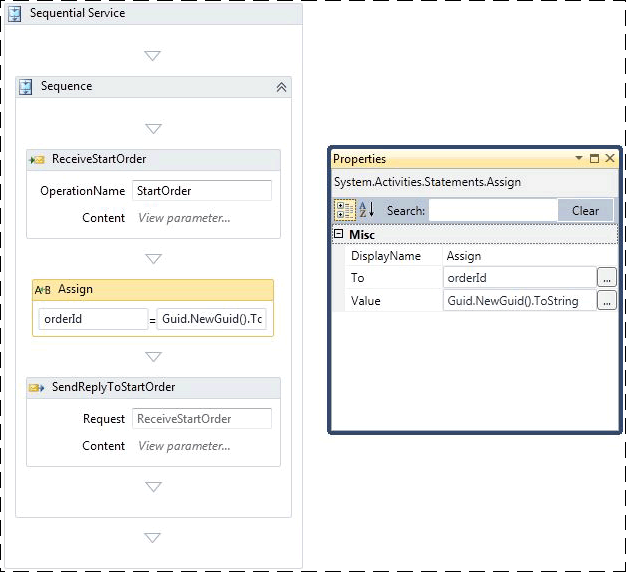
Task: Open View parameter link in ReceiveStartOrder
Action: coord(184,218)
